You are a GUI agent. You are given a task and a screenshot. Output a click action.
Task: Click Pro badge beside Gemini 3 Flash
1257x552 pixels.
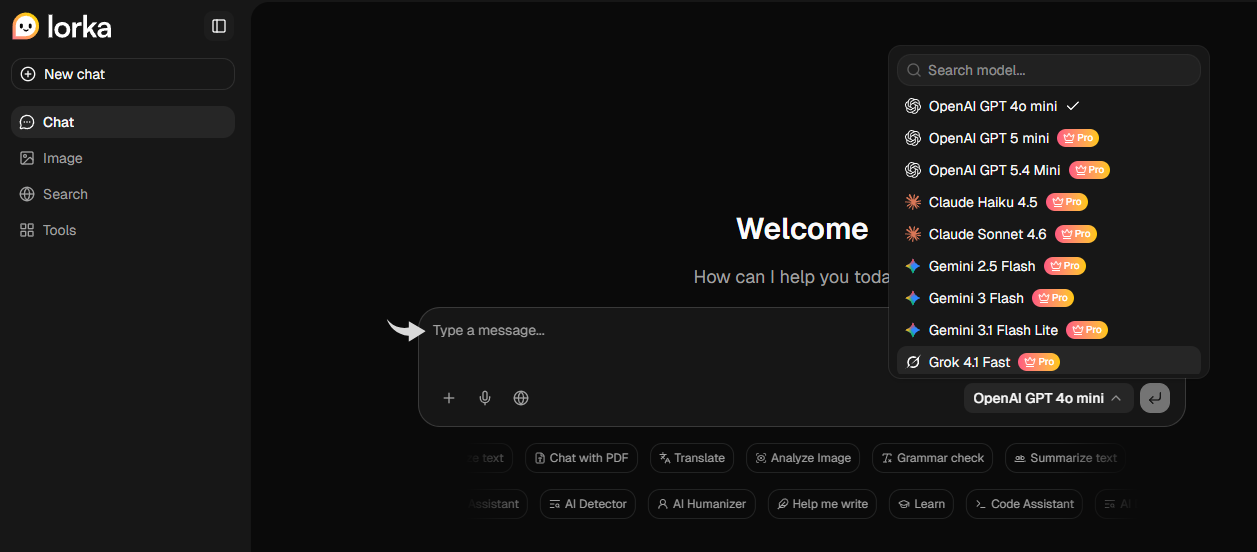point(1053,298)
